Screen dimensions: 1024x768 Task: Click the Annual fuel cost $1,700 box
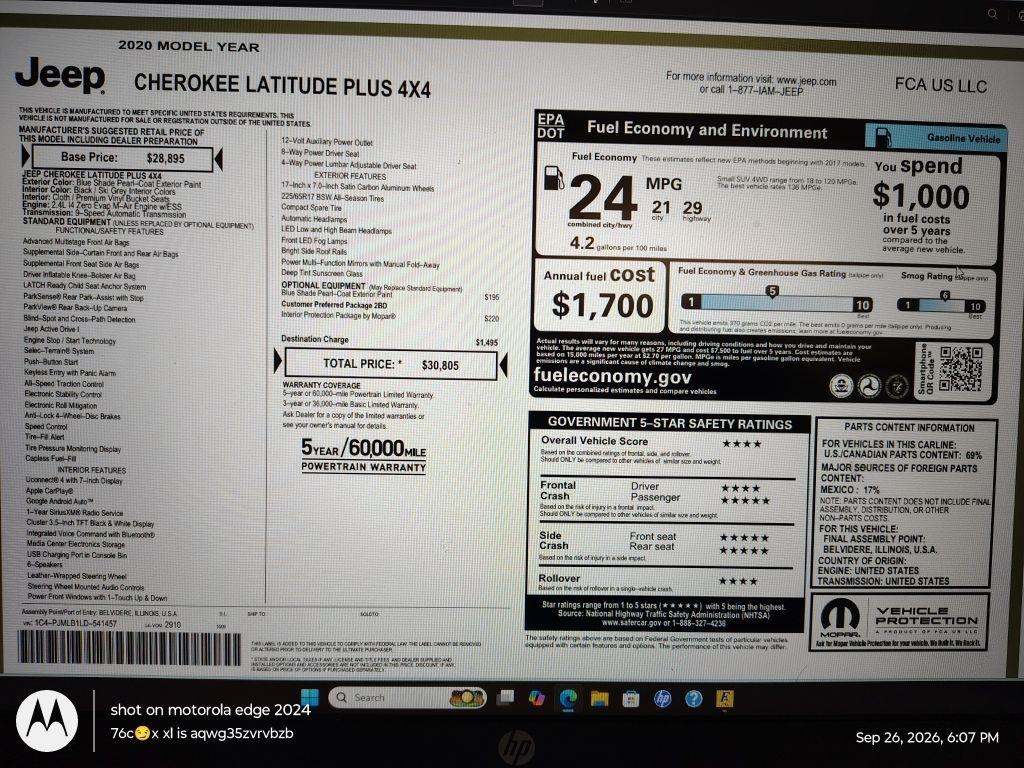(600, 296)
